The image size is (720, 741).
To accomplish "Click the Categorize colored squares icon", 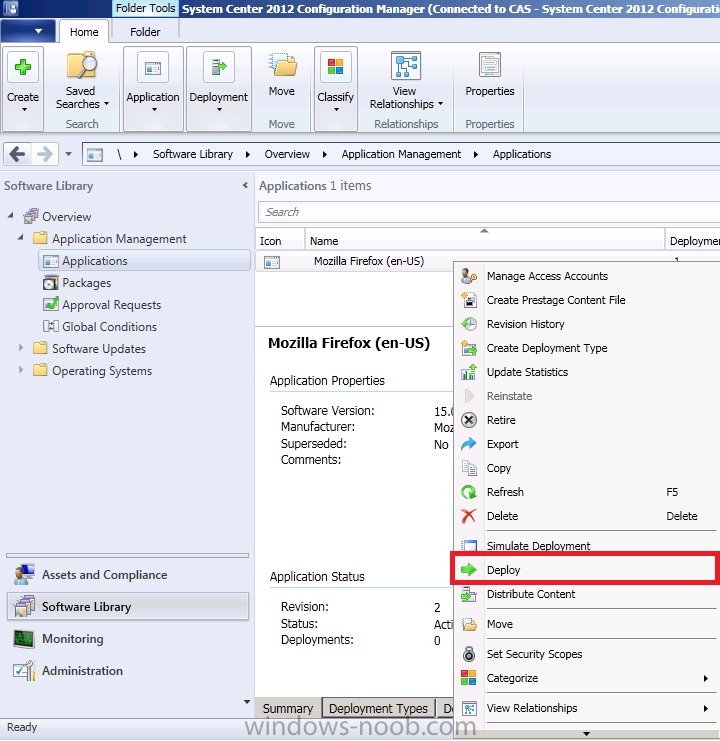I will (469, 678).
